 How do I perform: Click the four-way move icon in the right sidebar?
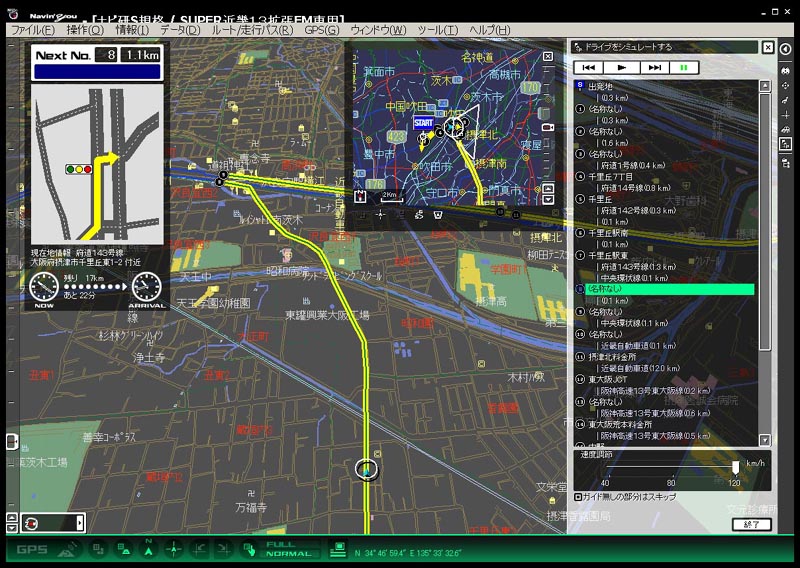click(786, 86)
